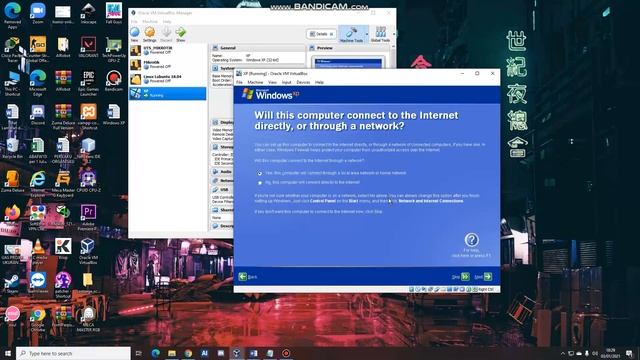Click the question mark help icon in XP setup
This screenshot has width=640, height=360.
pyautogui.click(x=471, y=240)
